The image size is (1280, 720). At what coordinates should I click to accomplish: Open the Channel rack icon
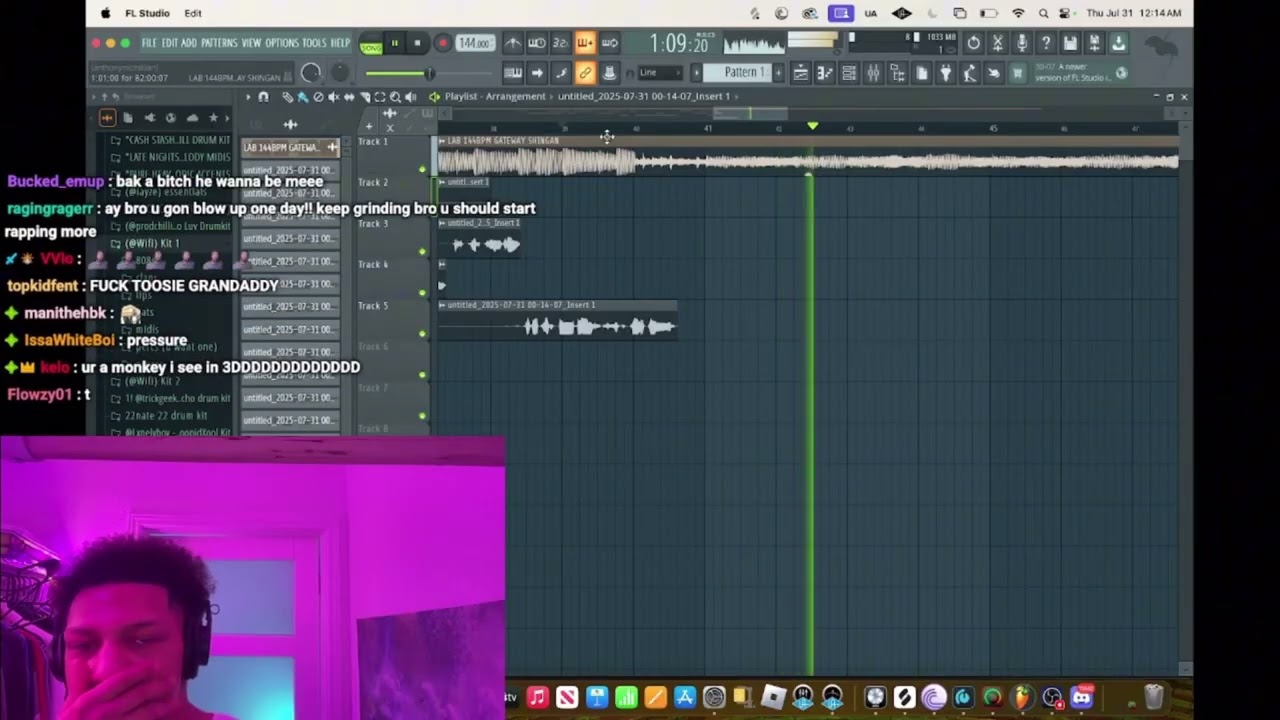[x=849, y=72]
